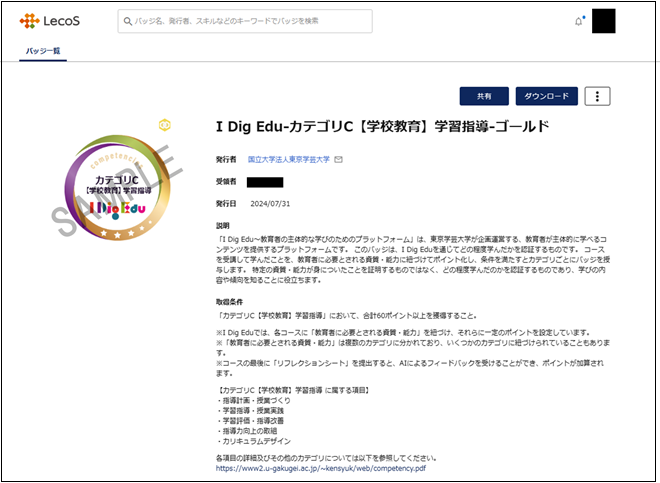660x483 pixels.
Task: Click the search magnifier icon
Action: 128,21
